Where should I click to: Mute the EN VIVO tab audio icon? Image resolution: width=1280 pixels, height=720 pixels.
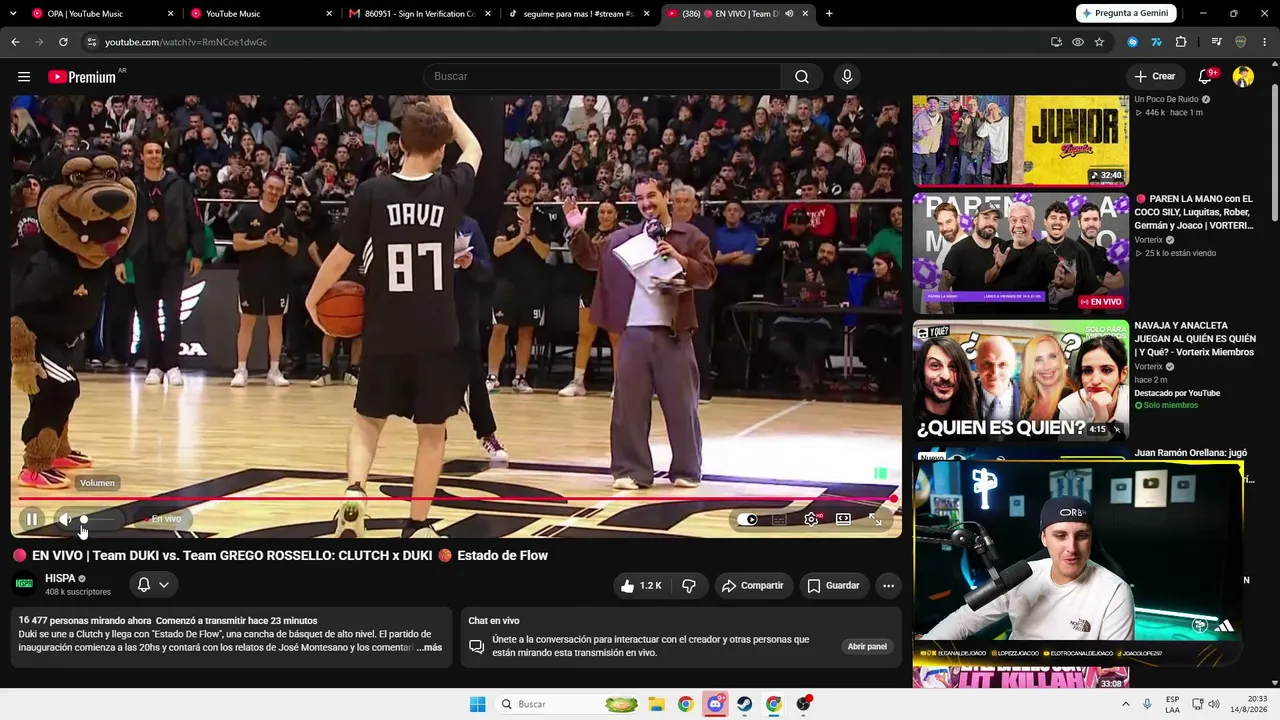point(788,14)
